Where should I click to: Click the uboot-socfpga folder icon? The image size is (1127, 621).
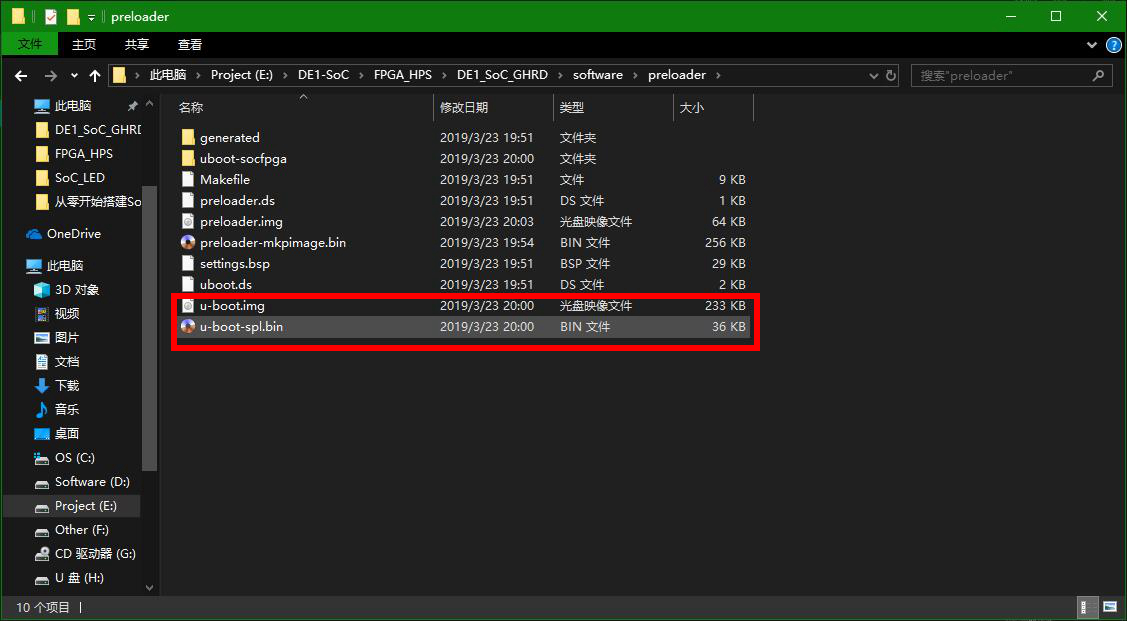tap(188, 158)
